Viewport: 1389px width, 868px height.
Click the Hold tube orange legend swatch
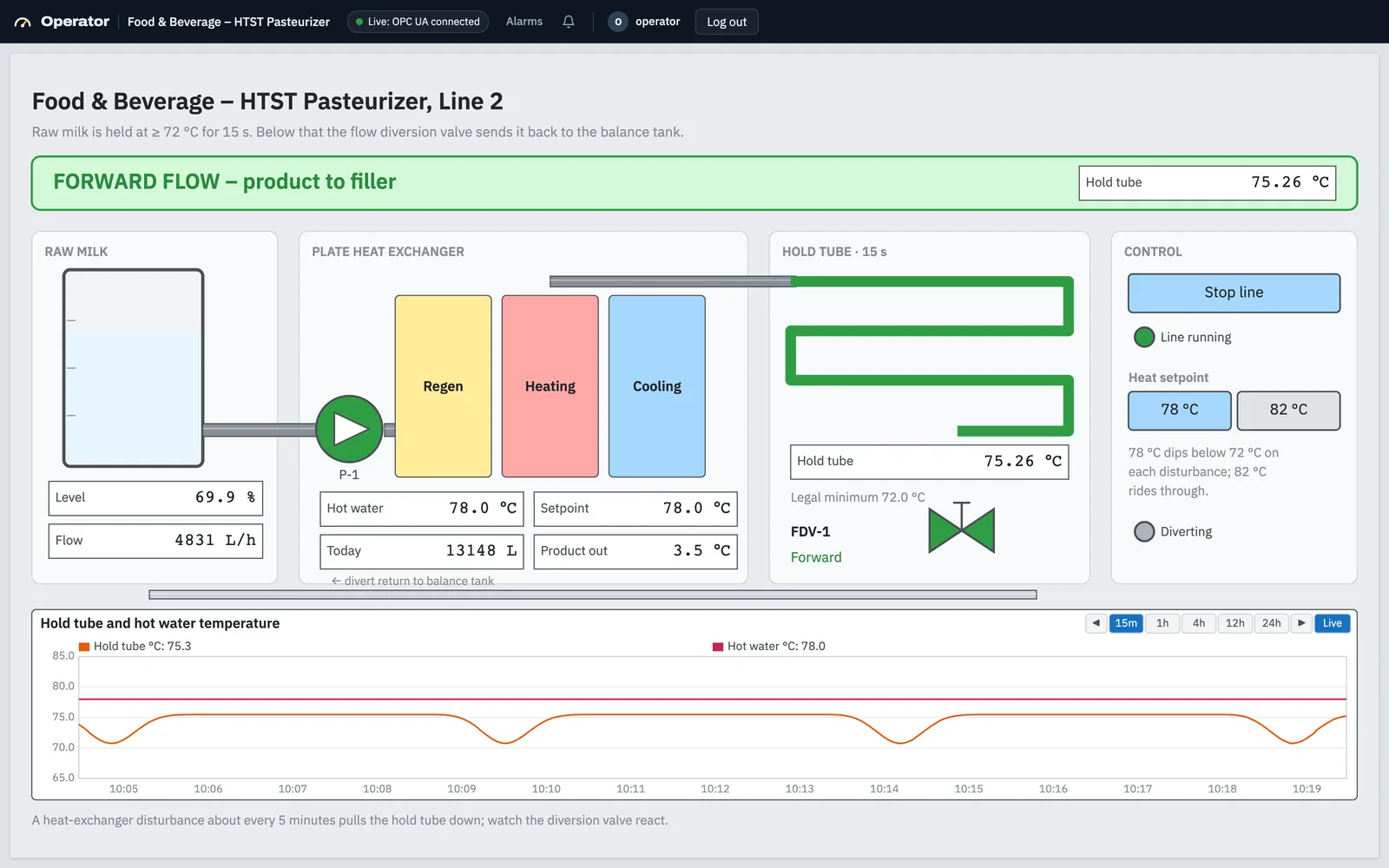84,647
